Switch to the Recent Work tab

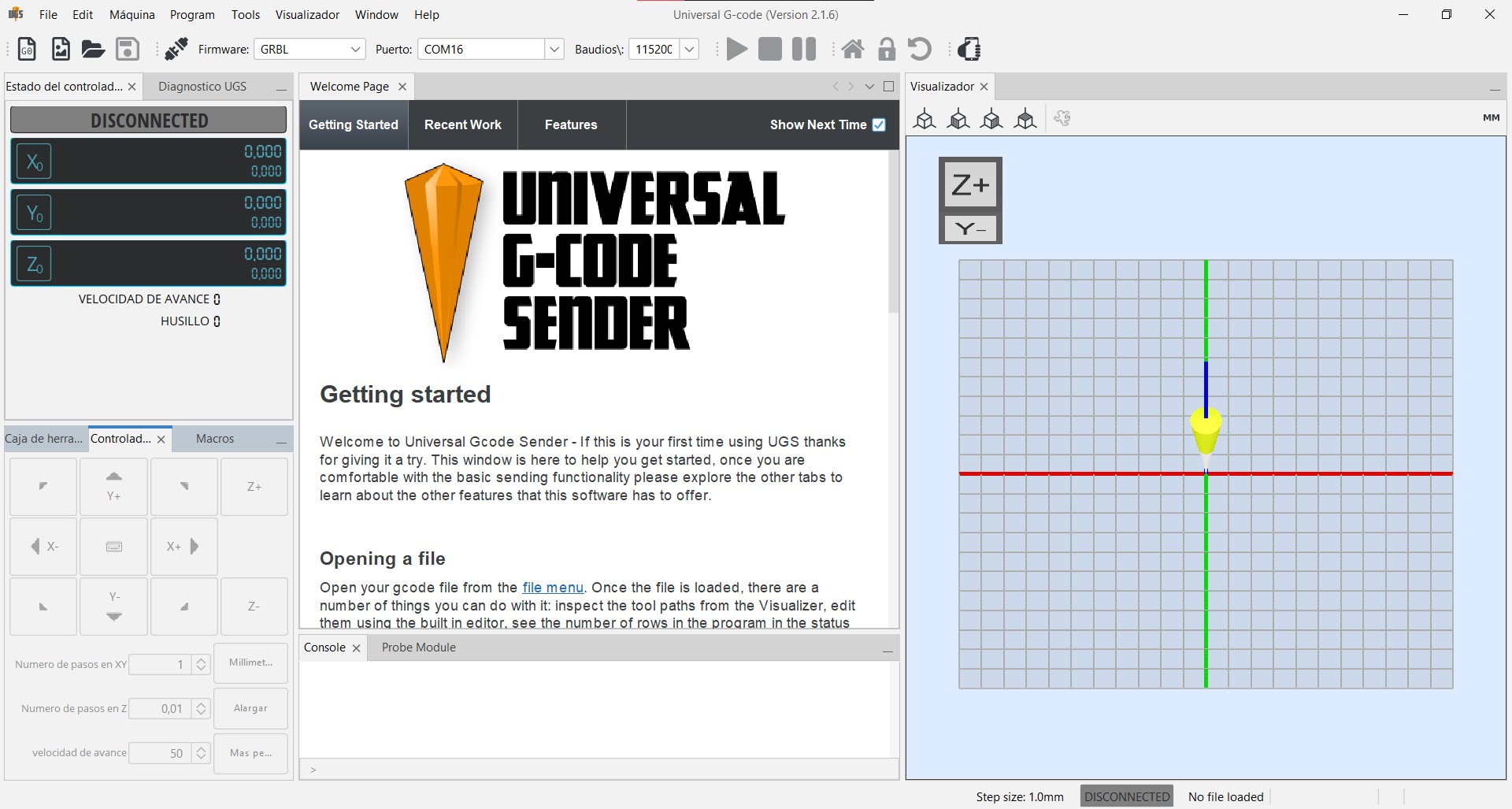(x=463, y=124)
